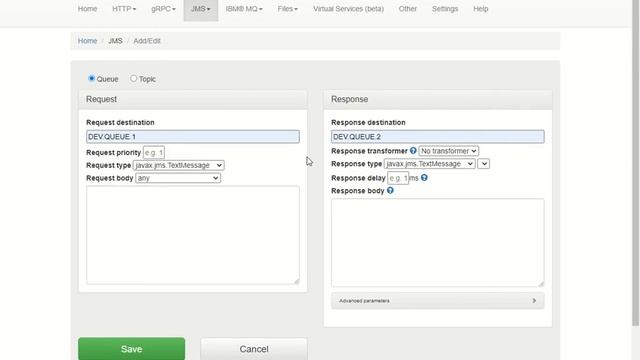
Task: Focus the Response delay field
Action: 398,178
